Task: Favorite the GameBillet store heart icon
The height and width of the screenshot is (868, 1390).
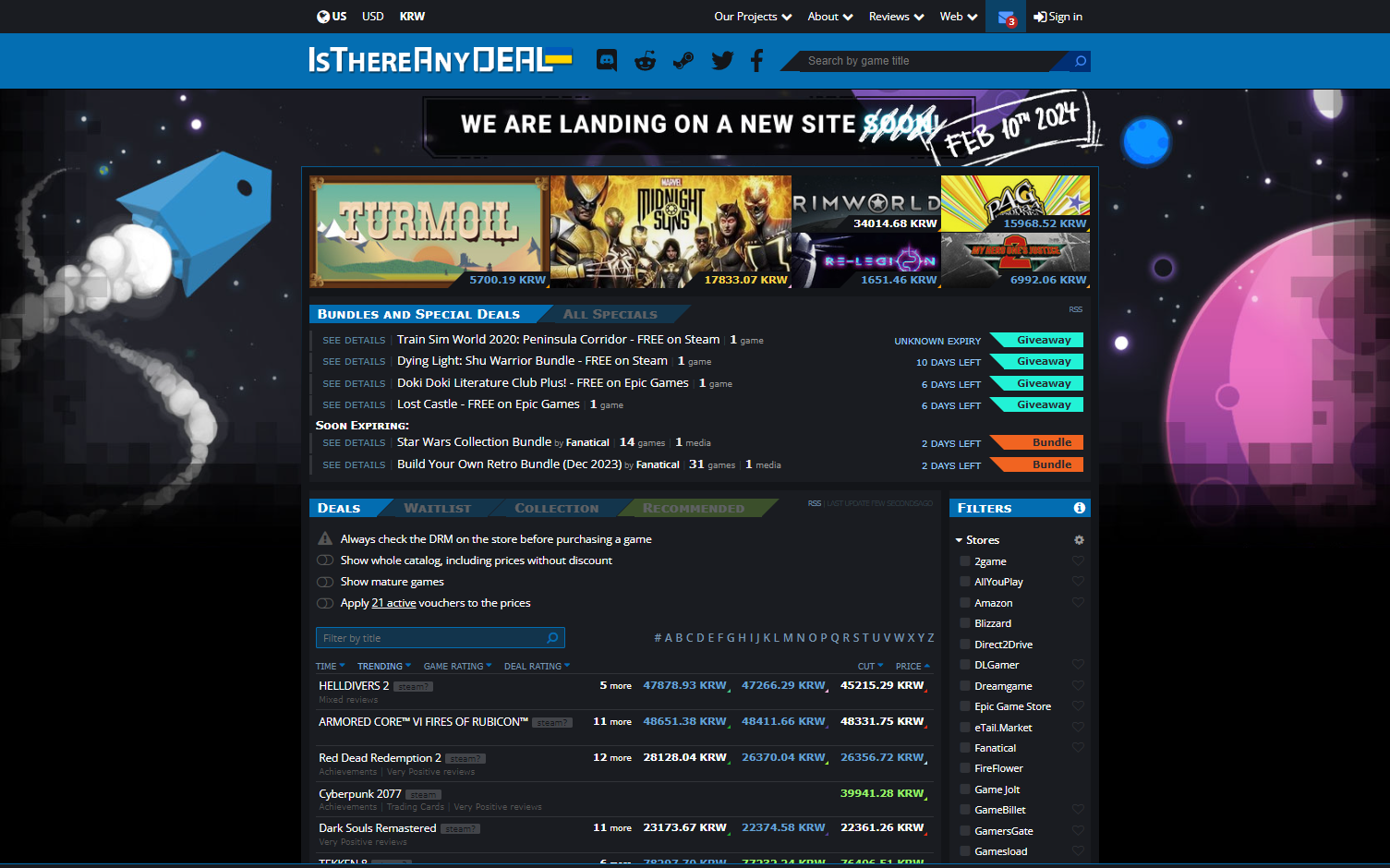Action: (x=1078, y=810)
